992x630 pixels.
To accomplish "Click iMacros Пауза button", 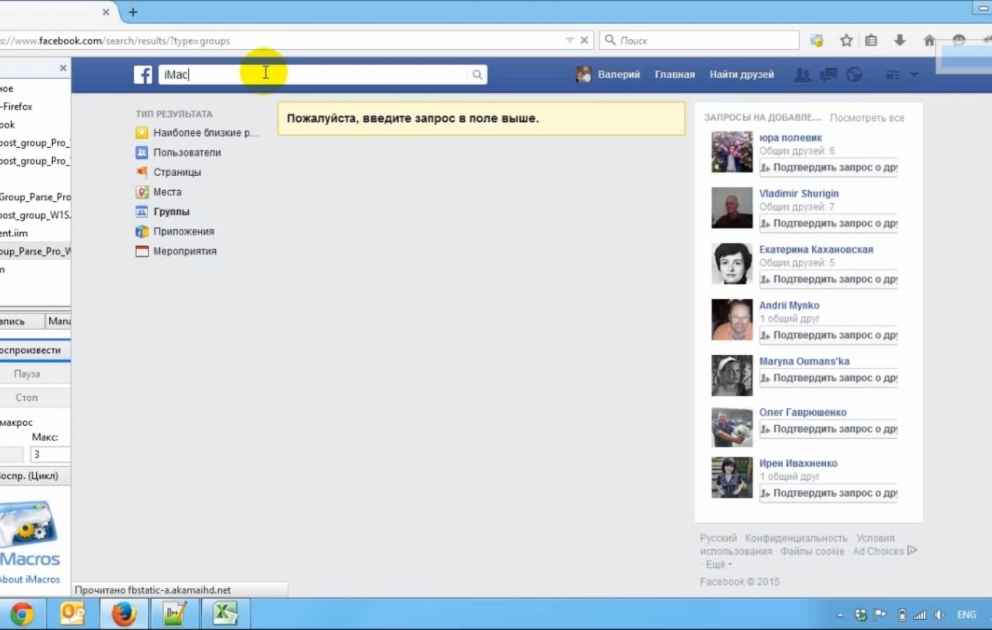I will (x=27, y=374).
